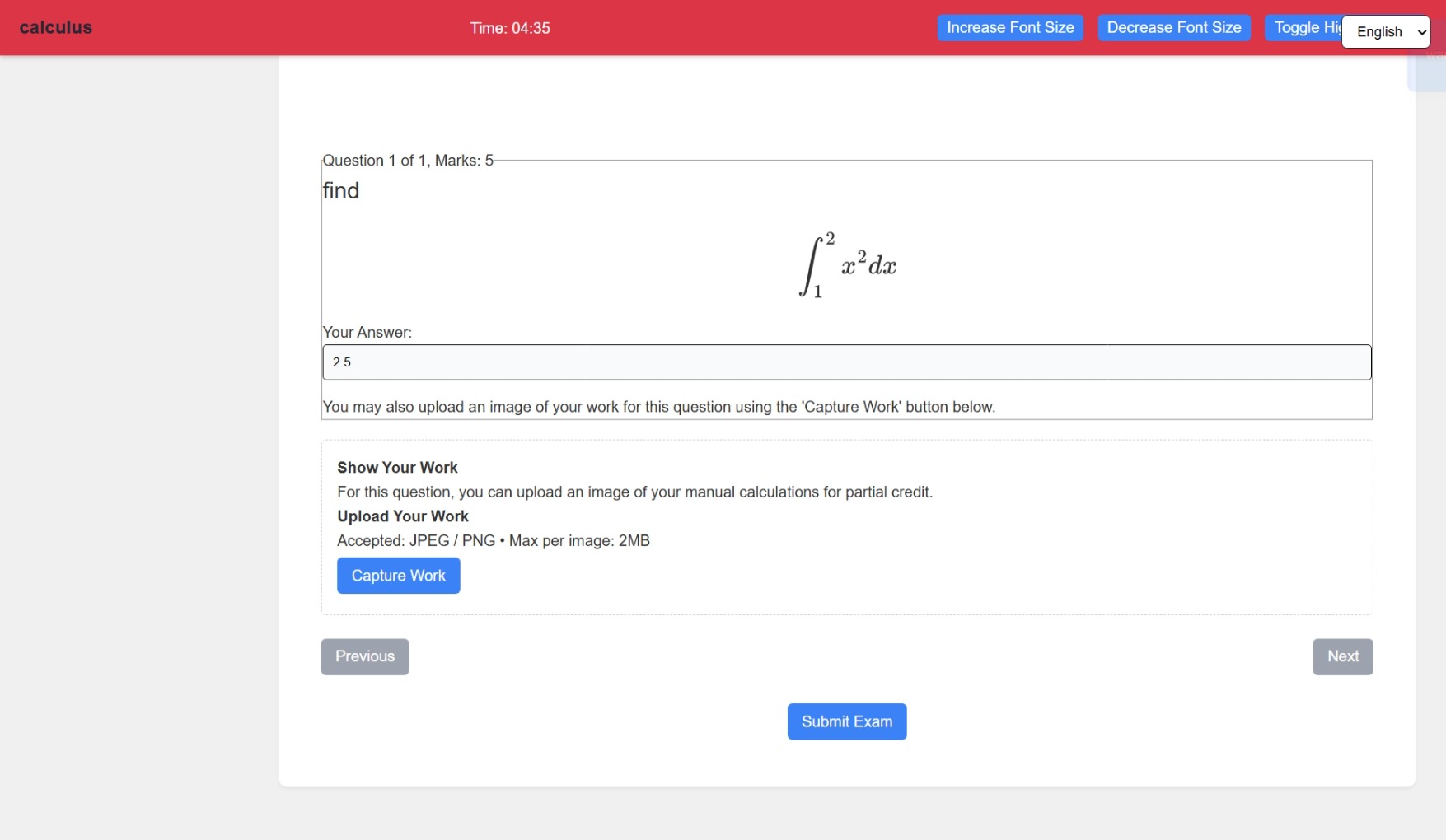Image resolution: width=1446 pixels, height=840 pixels.
Task: Select the answer text showing 2.5
Action: click(342, 362)
